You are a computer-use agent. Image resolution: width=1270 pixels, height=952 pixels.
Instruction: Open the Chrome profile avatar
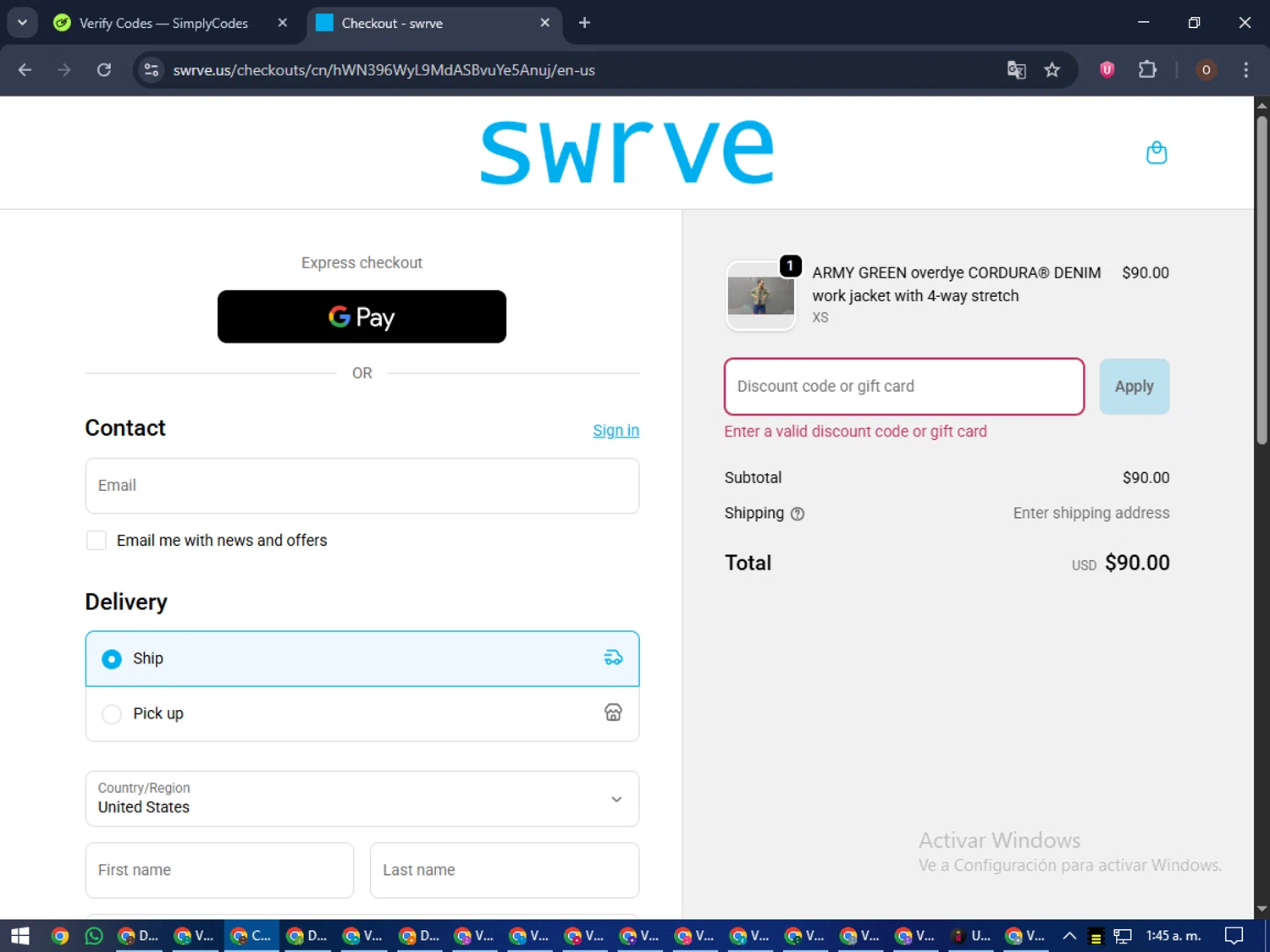[1206, 69]
